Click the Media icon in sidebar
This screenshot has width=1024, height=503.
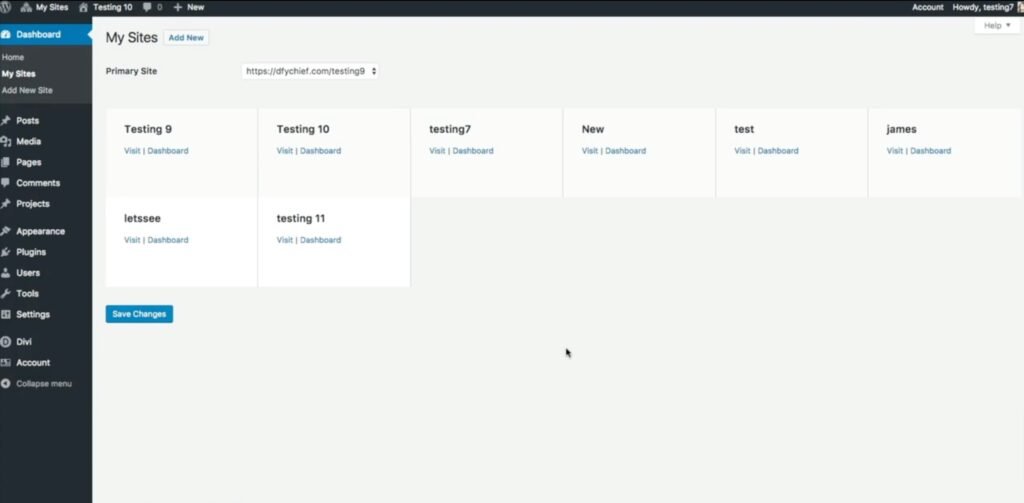tap(7, 142)
